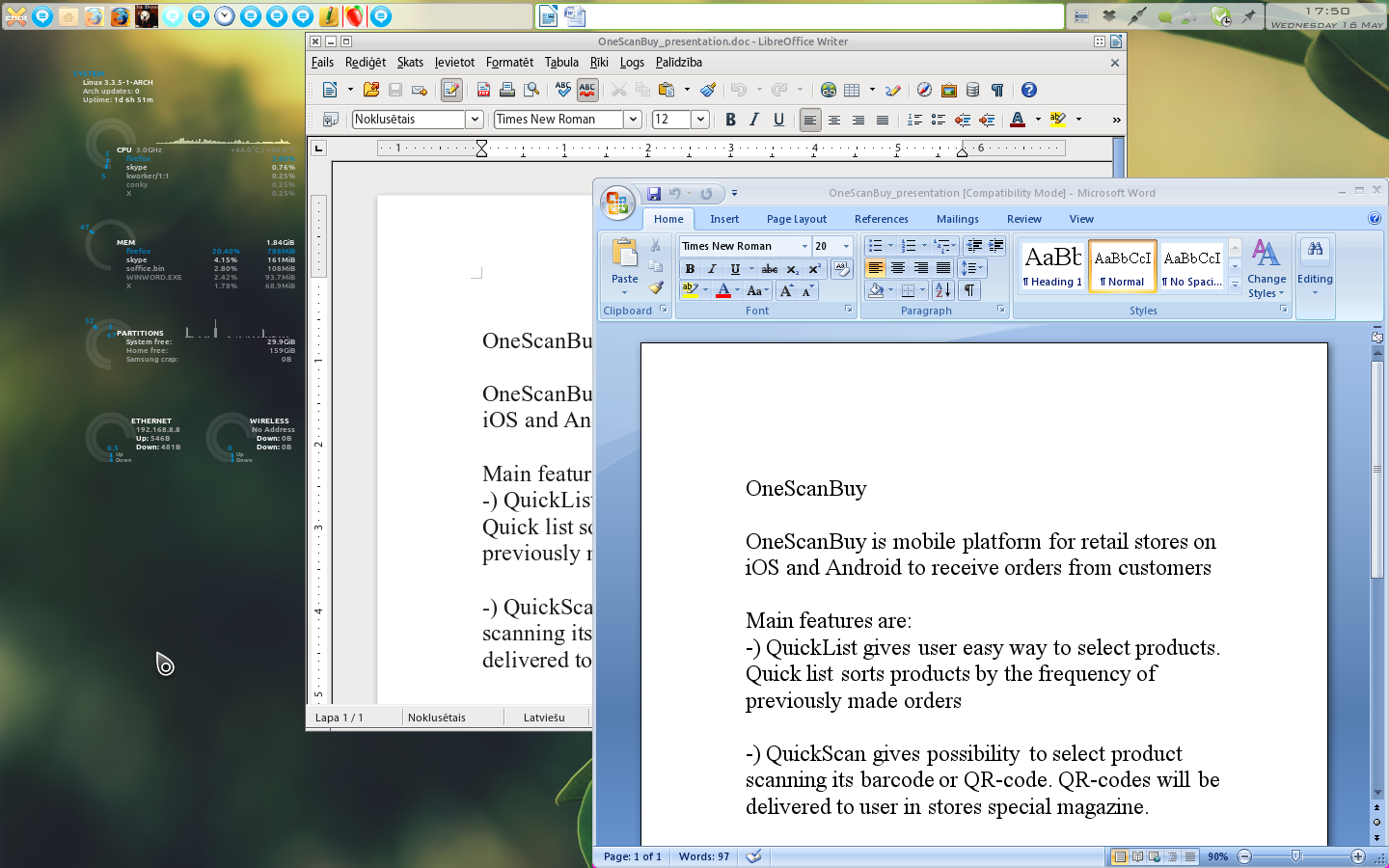Click Save in Word quick access toolbar
Screen dimensions: 1389x868
pos(654,193)
